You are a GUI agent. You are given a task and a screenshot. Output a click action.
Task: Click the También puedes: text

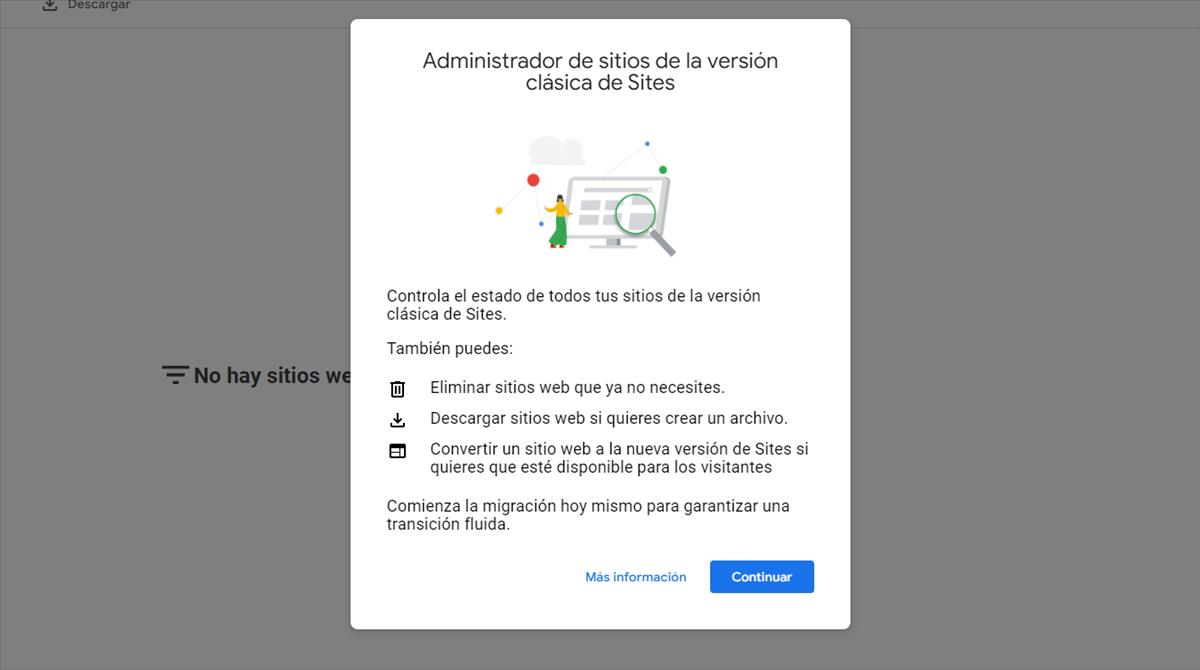[x=450, y=349]
